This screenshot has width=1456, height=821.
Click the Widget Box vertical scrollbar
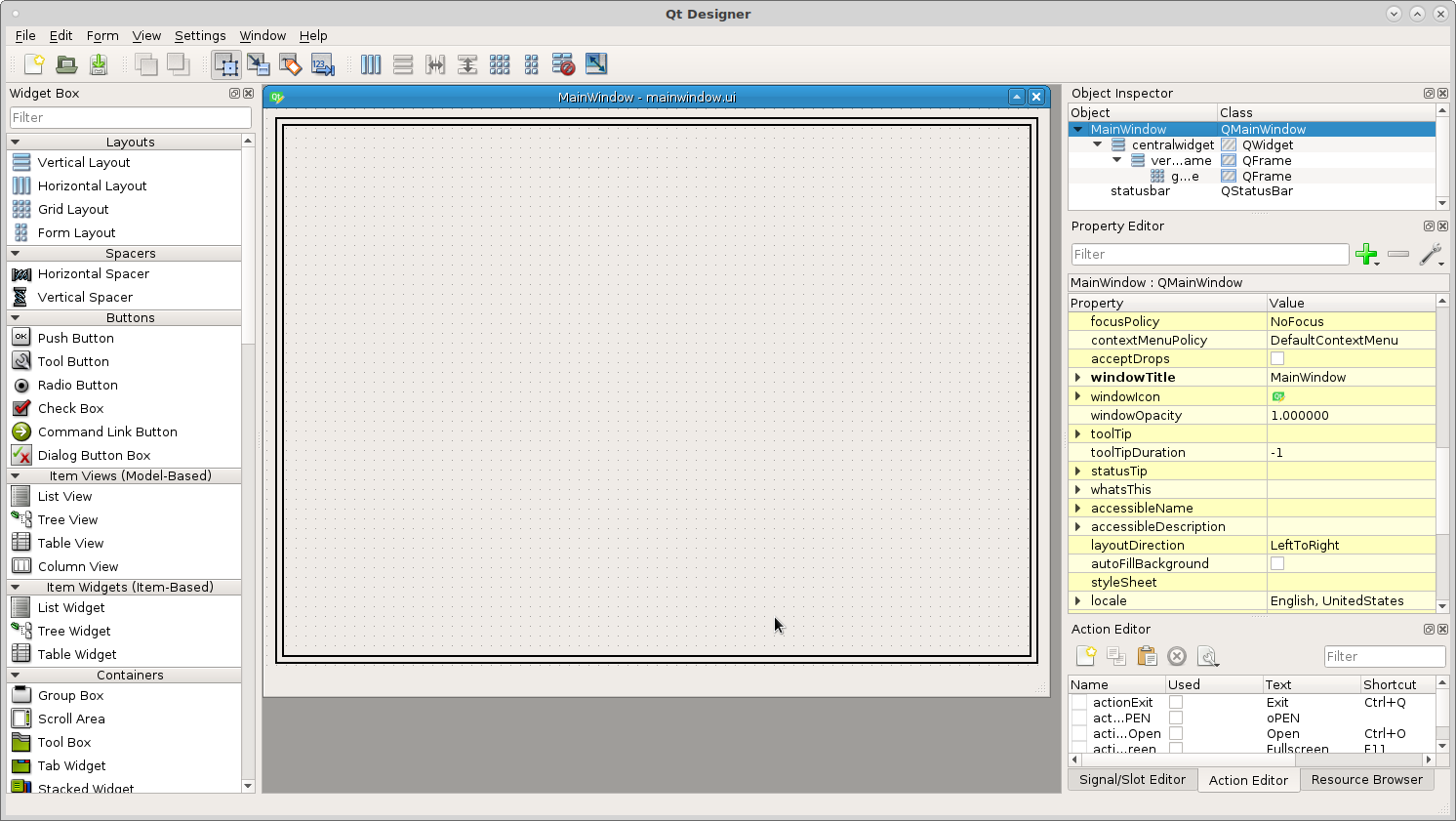(x=248, y=464)
